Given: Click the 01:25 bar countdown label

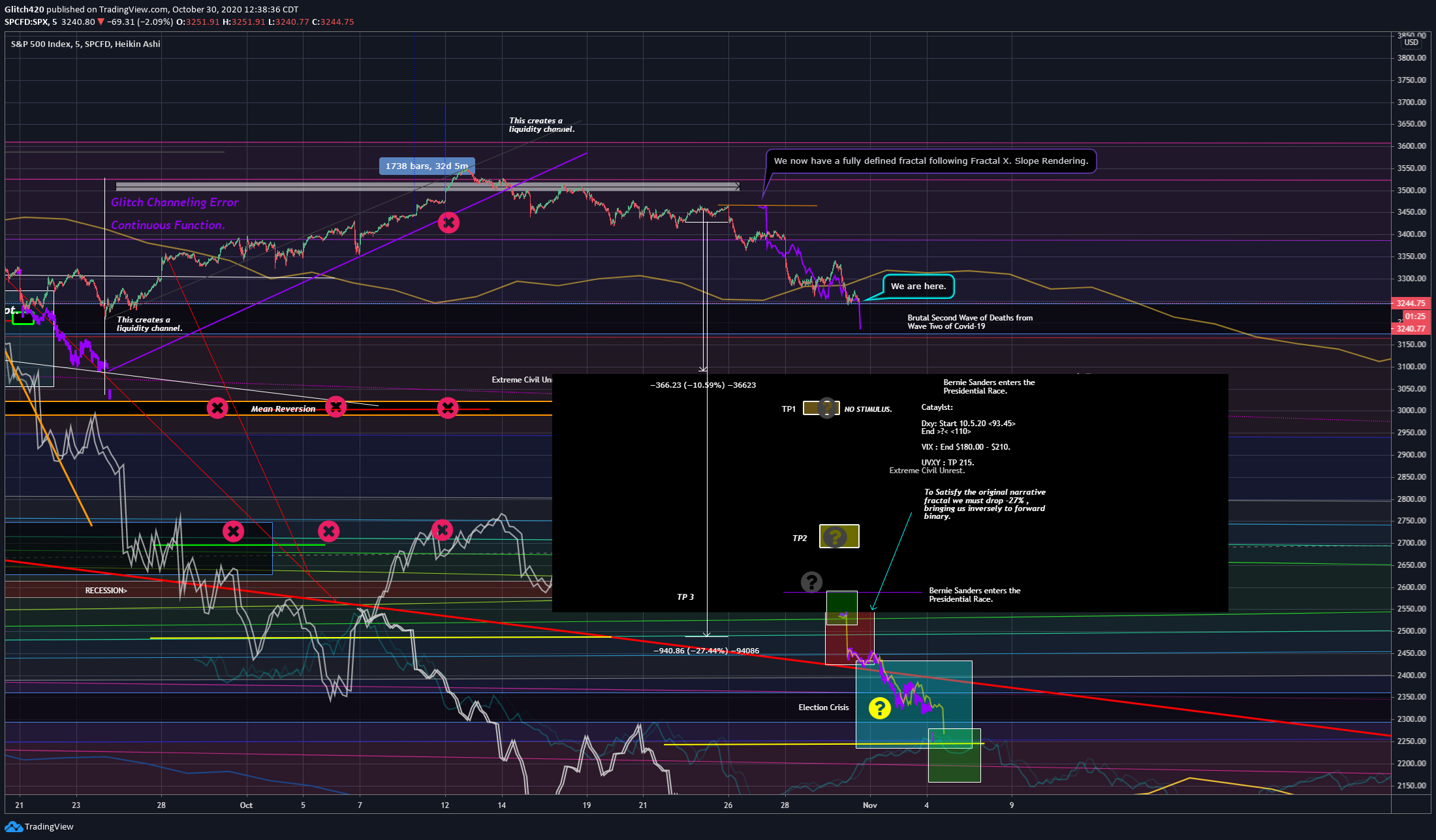Looking at the screenshot, I should (1415, 317).
